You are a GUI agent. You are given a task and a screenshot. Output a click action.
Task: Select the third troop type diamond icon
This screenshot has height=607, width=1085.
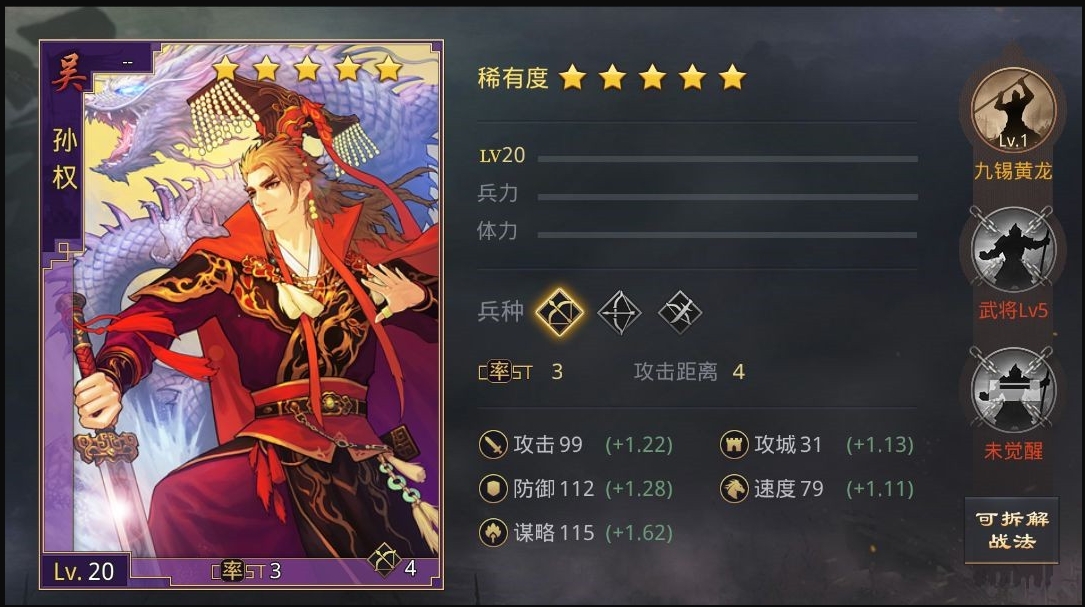pyautogui.click(x=680, y=312)
